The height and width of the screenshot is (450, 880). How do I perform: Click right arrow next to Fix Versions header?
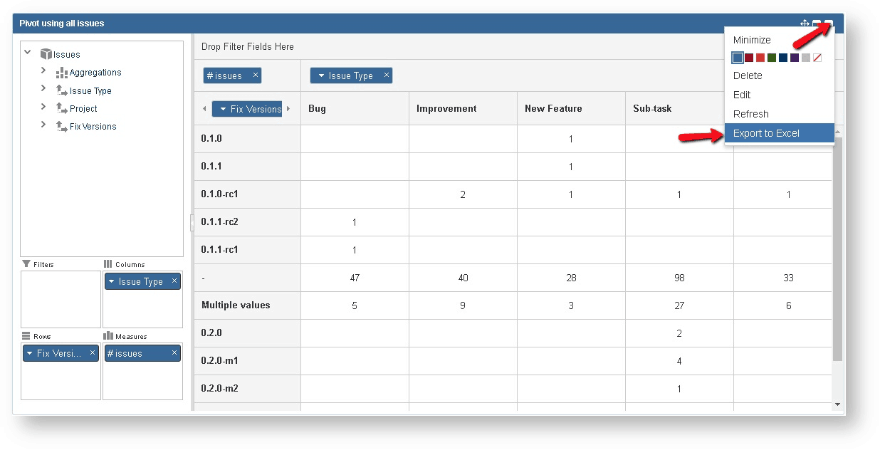click(x=289, y=108)
